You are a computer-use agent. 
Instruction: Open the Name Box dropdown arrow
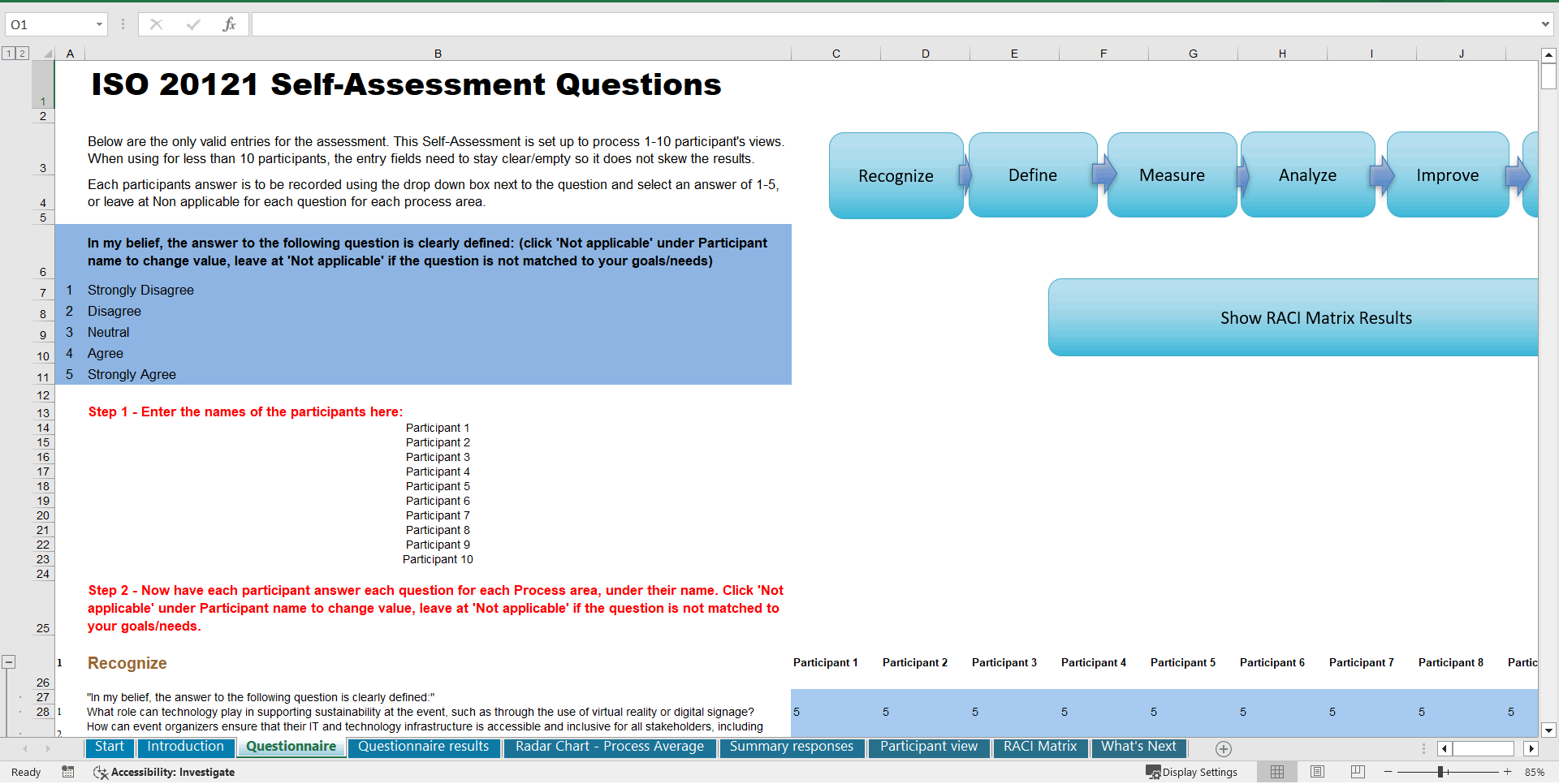(99, 24)
